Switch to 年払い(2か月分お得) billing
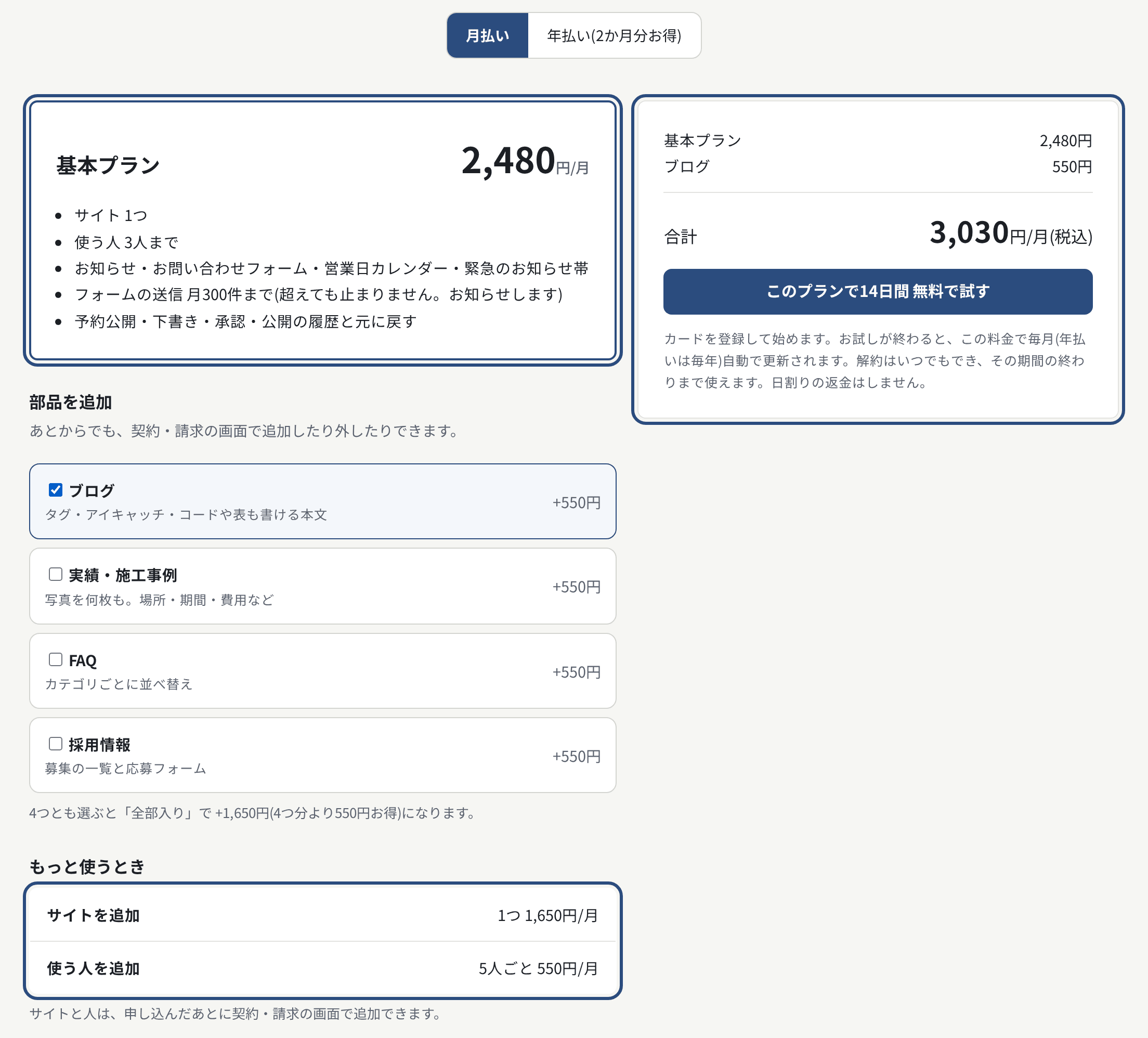The image size is (1148, 1038). pos(614,35)
